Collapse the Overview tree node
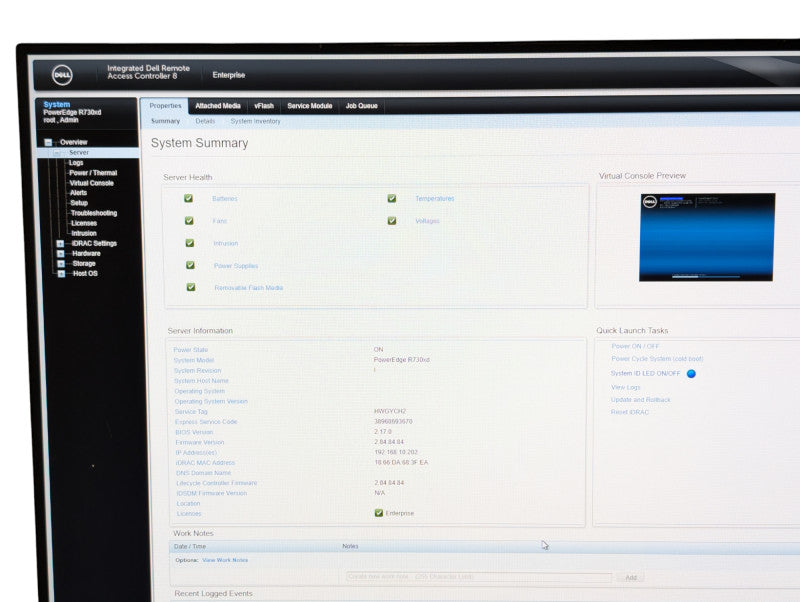This screenshot has width=800, height=602. (48, 142)
